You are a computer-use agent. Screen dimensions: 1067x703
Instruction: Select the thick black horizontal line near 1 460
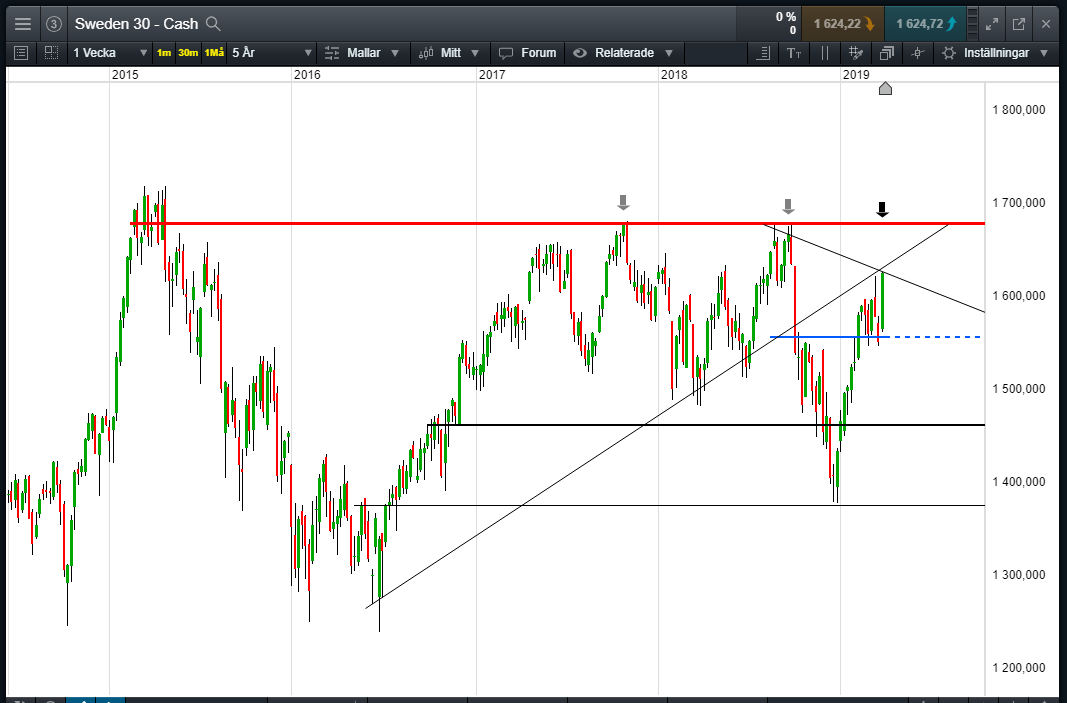(x=706, y=425)
